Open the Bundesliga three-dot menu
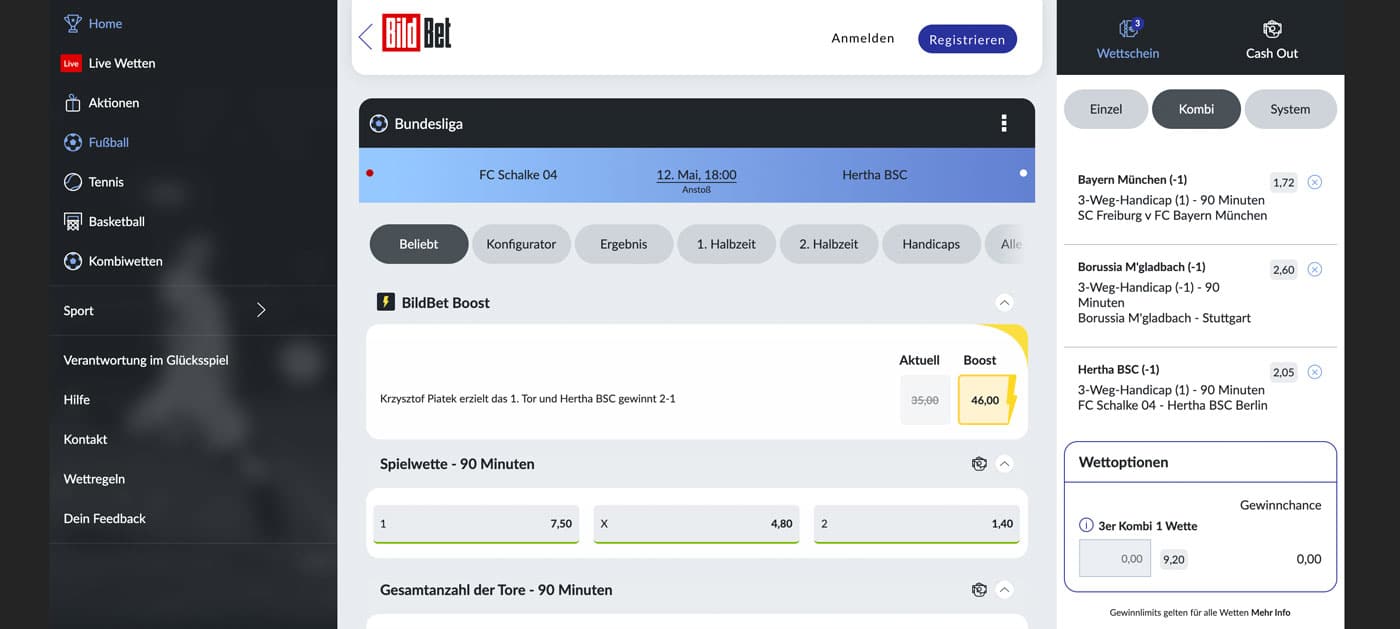 click(1004, 123)
